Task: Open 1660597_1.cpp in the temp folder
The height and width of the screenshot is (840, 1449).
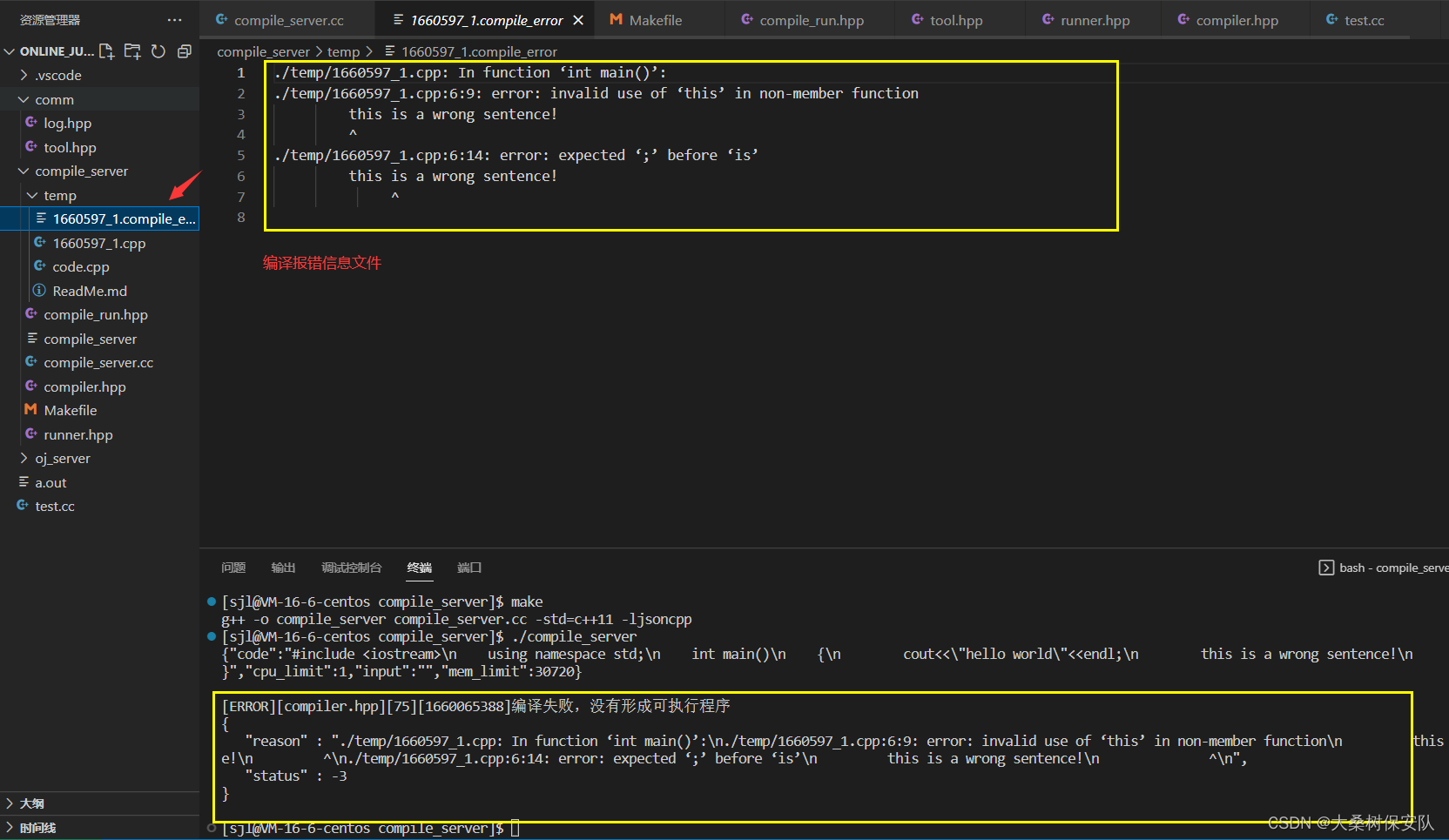Action: [100, 244]
